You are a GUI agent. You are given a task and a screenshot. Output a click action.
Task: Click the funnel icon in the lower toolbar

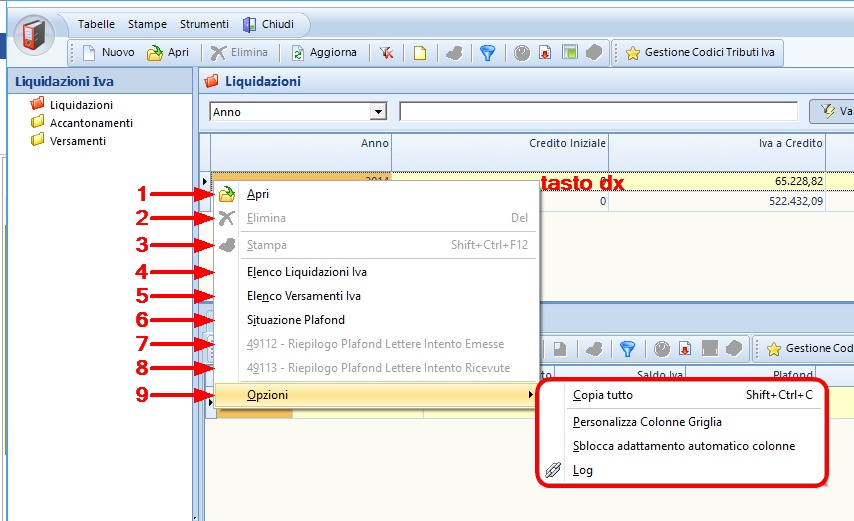tap(627, 348)
